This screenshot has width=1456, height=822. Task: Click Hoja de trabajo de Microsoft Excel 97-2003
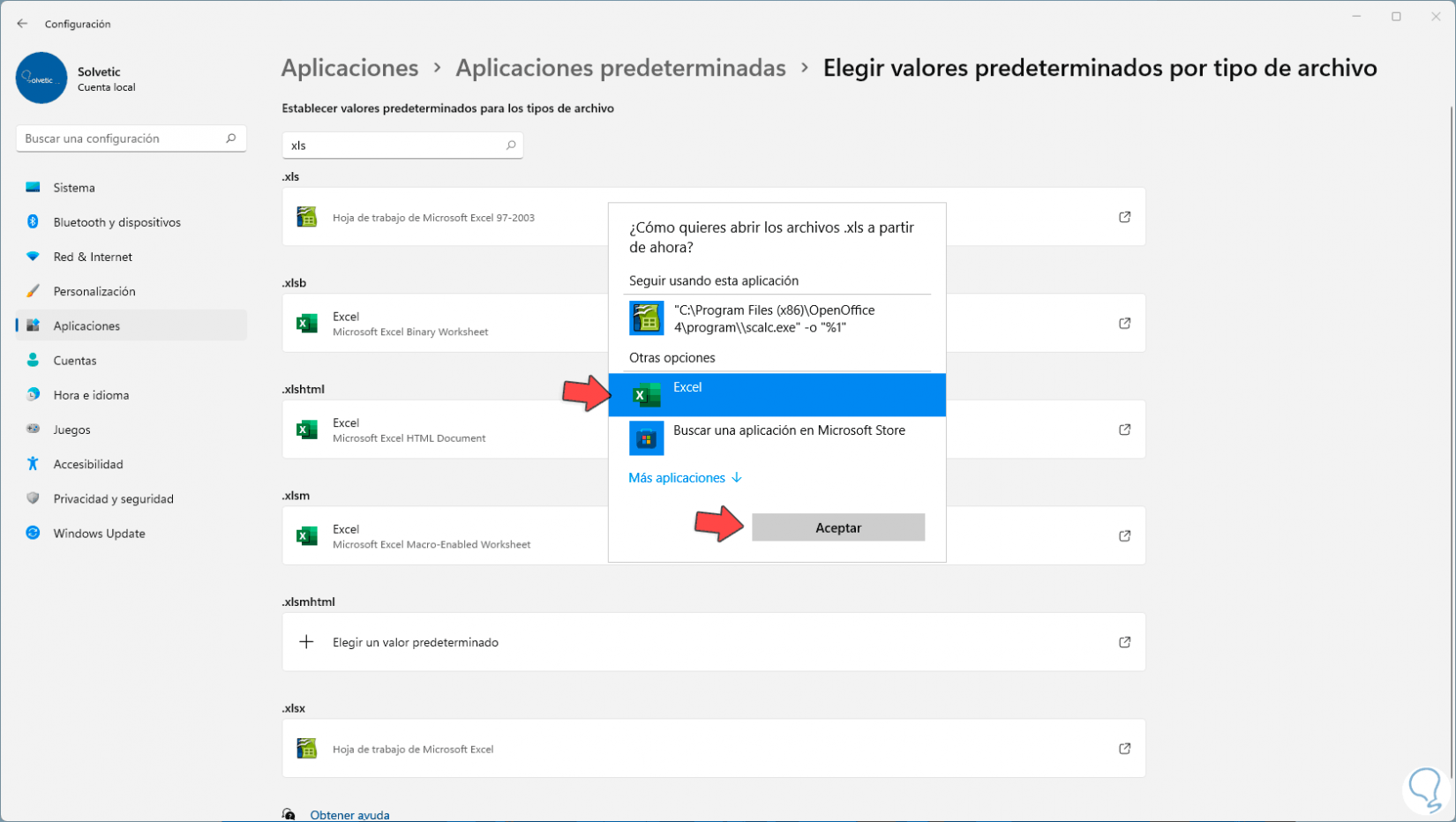[x=433, y=218]
